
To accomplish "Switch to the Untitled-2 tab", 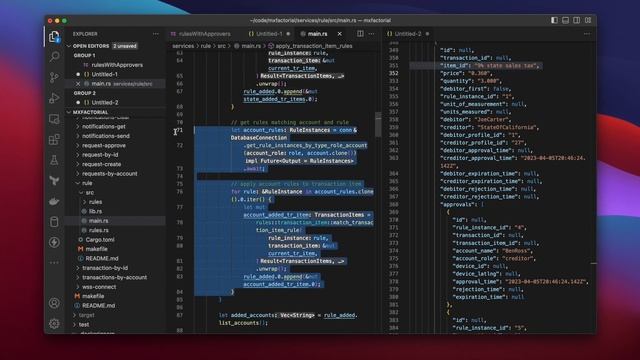I will [408, 34].
